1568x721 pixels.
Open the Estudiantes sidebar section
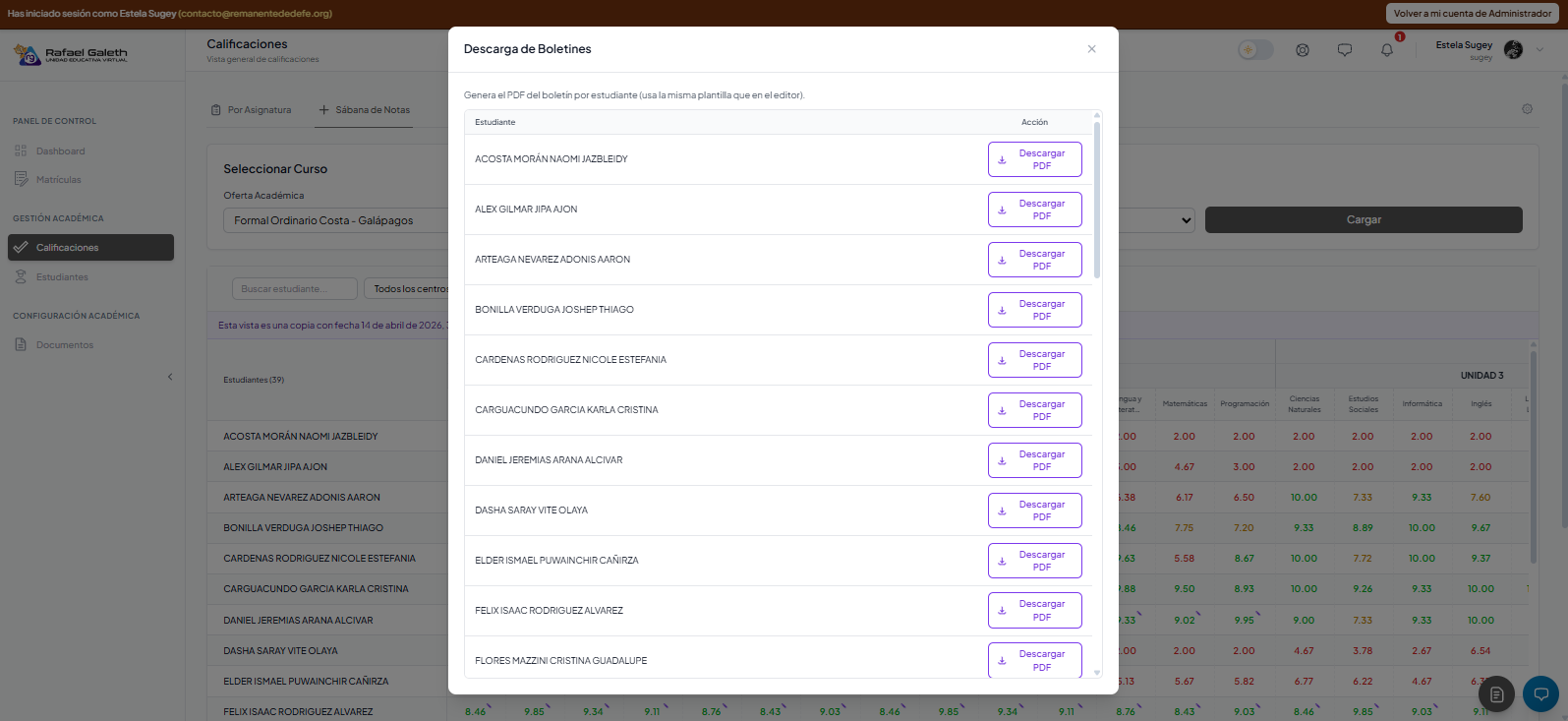(62, 277)
